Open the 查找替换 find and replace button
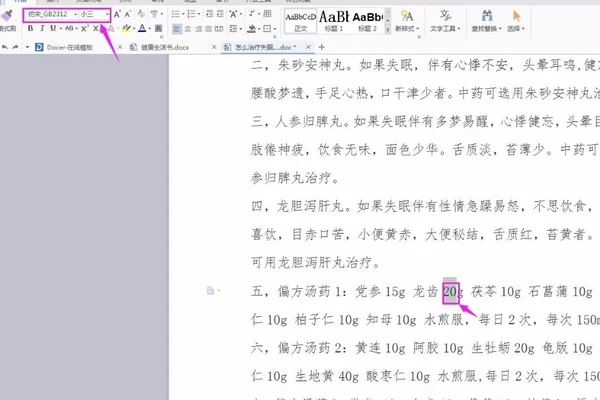Image resolution: width=600 pixels, height=400 pixels. pyautogui.click(x=486, y=21)
